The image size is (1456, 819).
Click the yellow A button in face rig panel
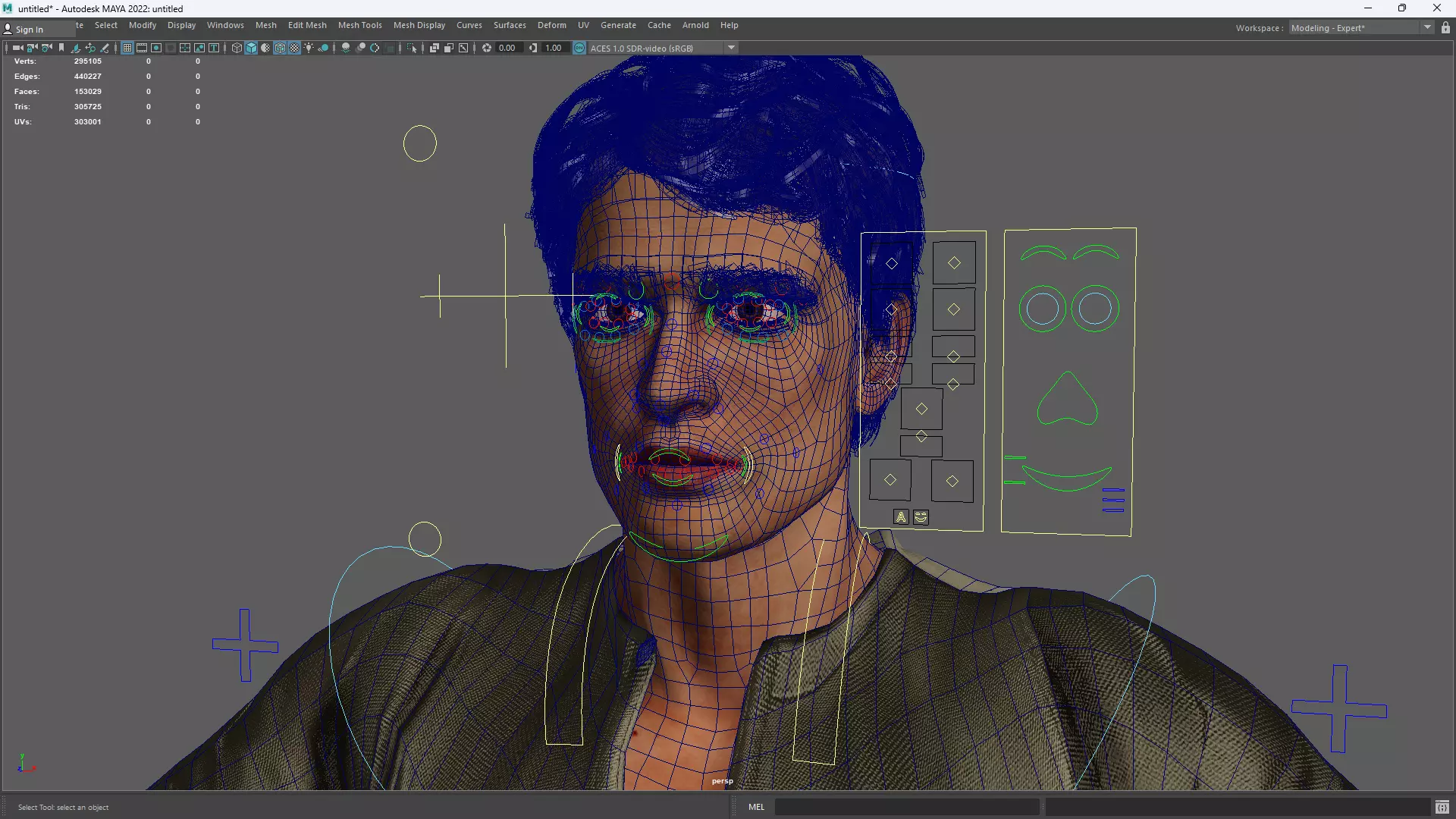pyautogui.click(x=901, y=517)
